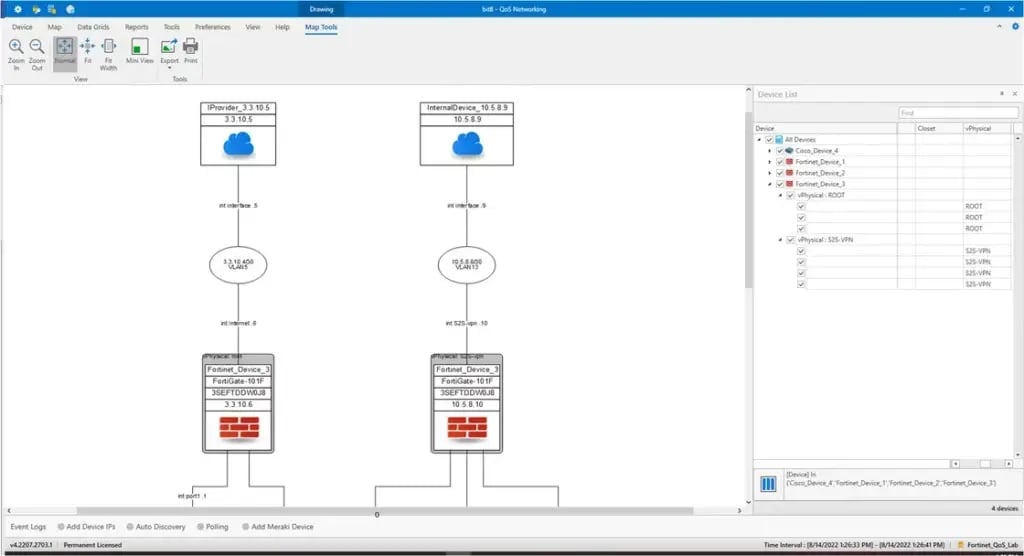This screenshot has width=1024, height=556.
Task: Toggle the Mini View panel
Action: 139,51
